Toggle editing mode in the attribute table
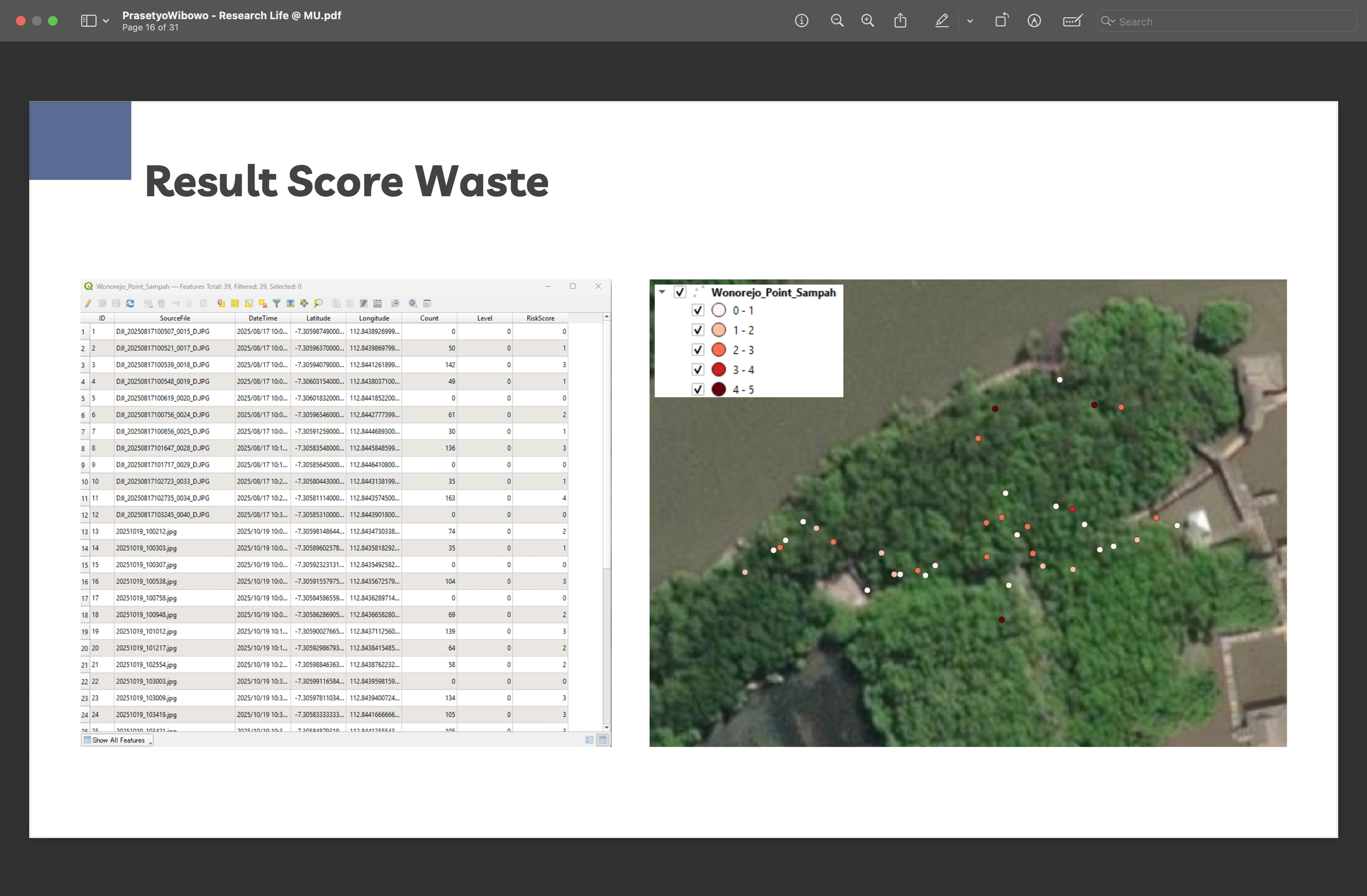This screenshot has height=896, width=1367. coord(89,303)
